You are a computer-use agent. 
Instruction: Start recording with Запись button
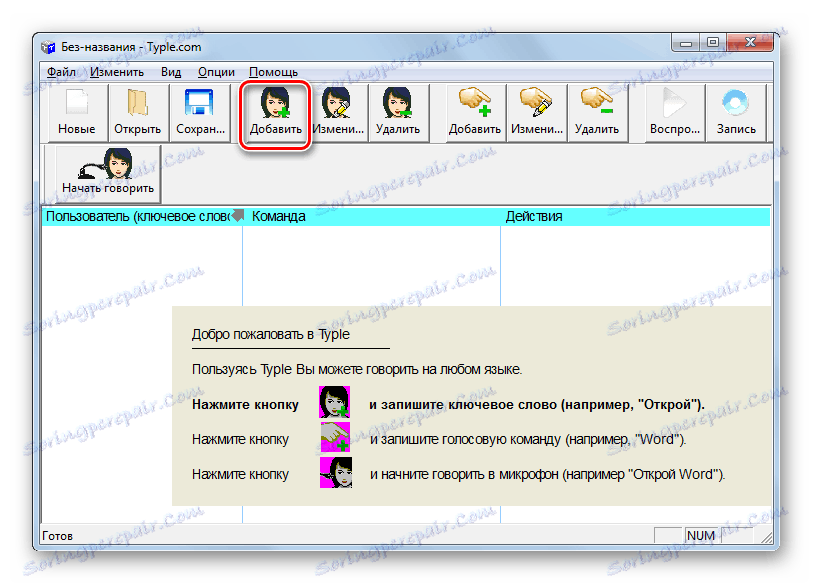736,112
